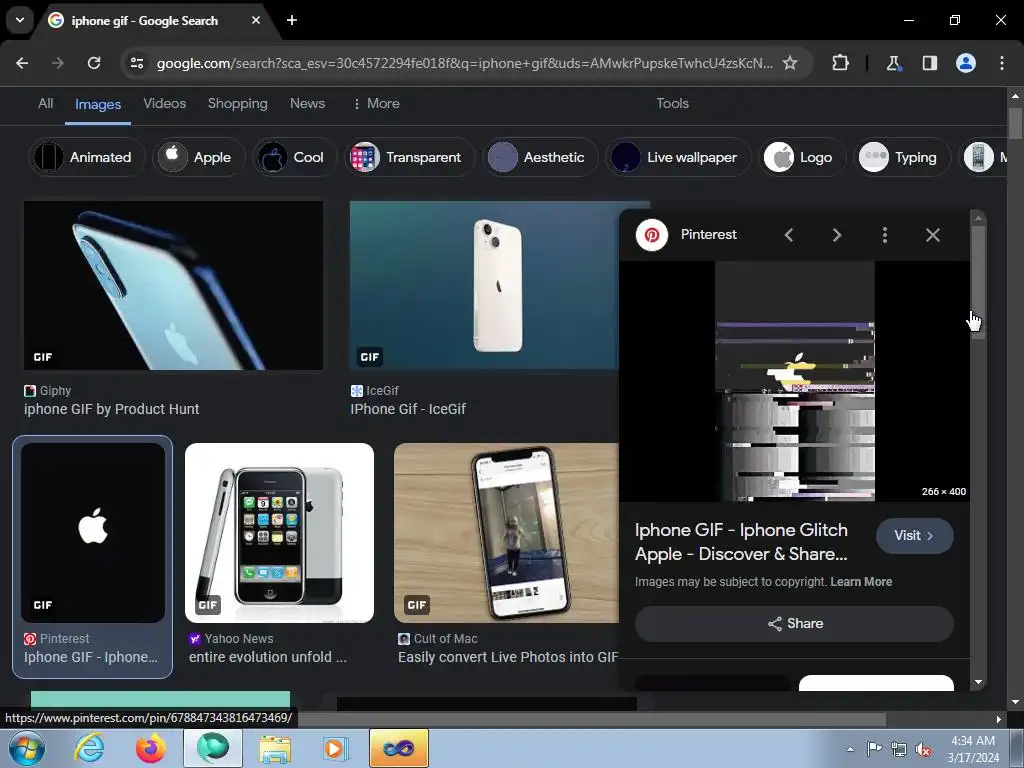
Task: Apply the Aesthetic filter chip
Action: coord(540,157)
